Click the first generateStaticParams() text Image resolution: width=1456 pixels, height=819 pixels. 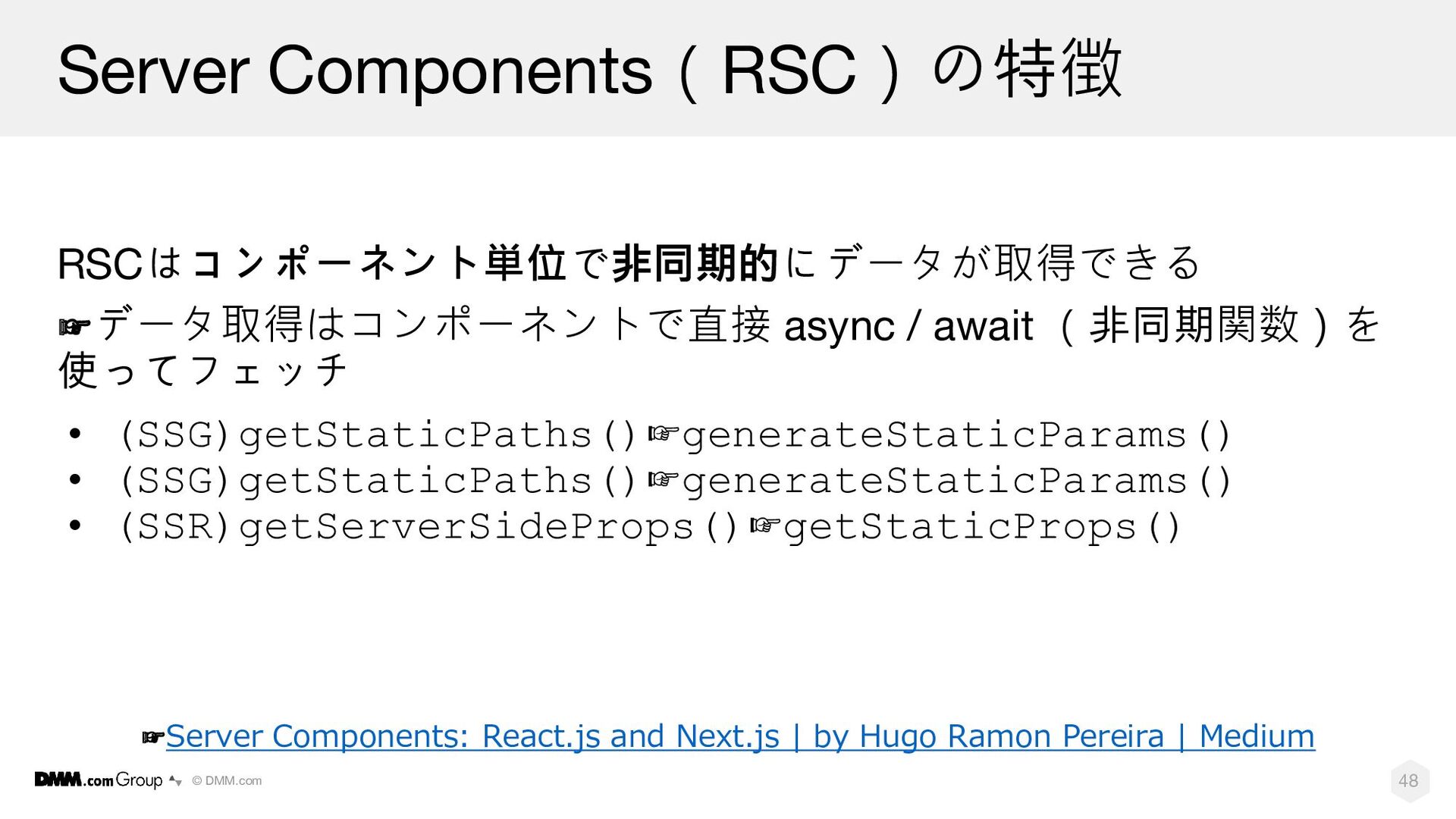click(956, 436)
